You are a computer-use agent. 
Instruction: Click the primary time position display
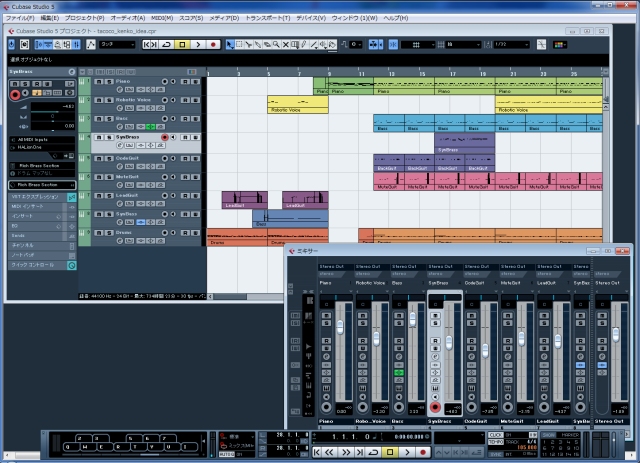[352, 437]
